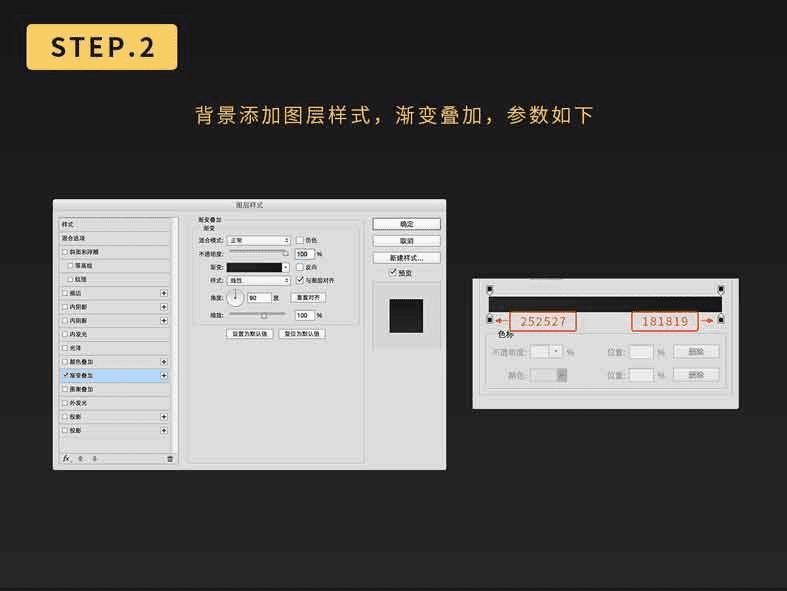Click the angle 90 input field

tap(259, 298)
